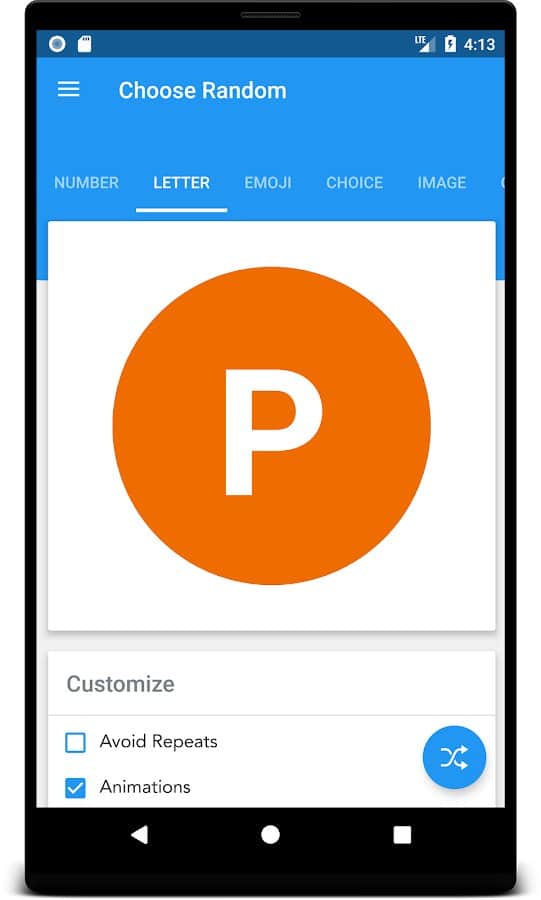Tap the Android back navigation button
Screen dimensions: 541x900
(x=139, y=835)
